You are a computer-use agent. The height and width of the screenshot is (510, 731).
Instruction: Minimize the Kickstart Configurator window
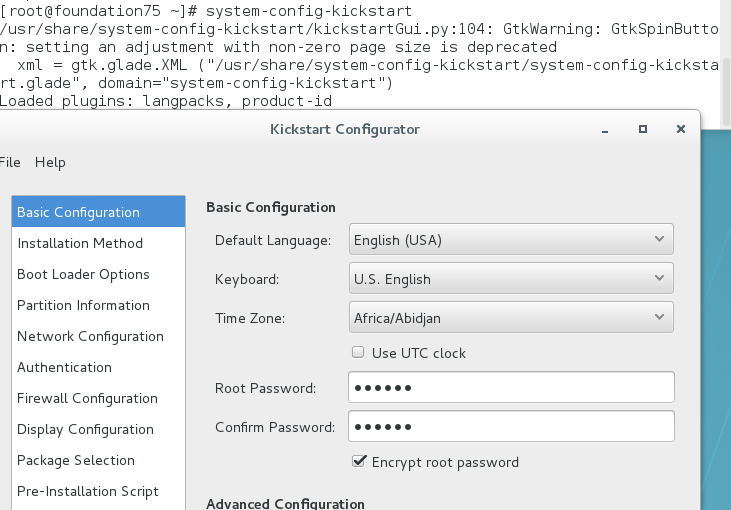pyautogui.click(x=605, y=130)
